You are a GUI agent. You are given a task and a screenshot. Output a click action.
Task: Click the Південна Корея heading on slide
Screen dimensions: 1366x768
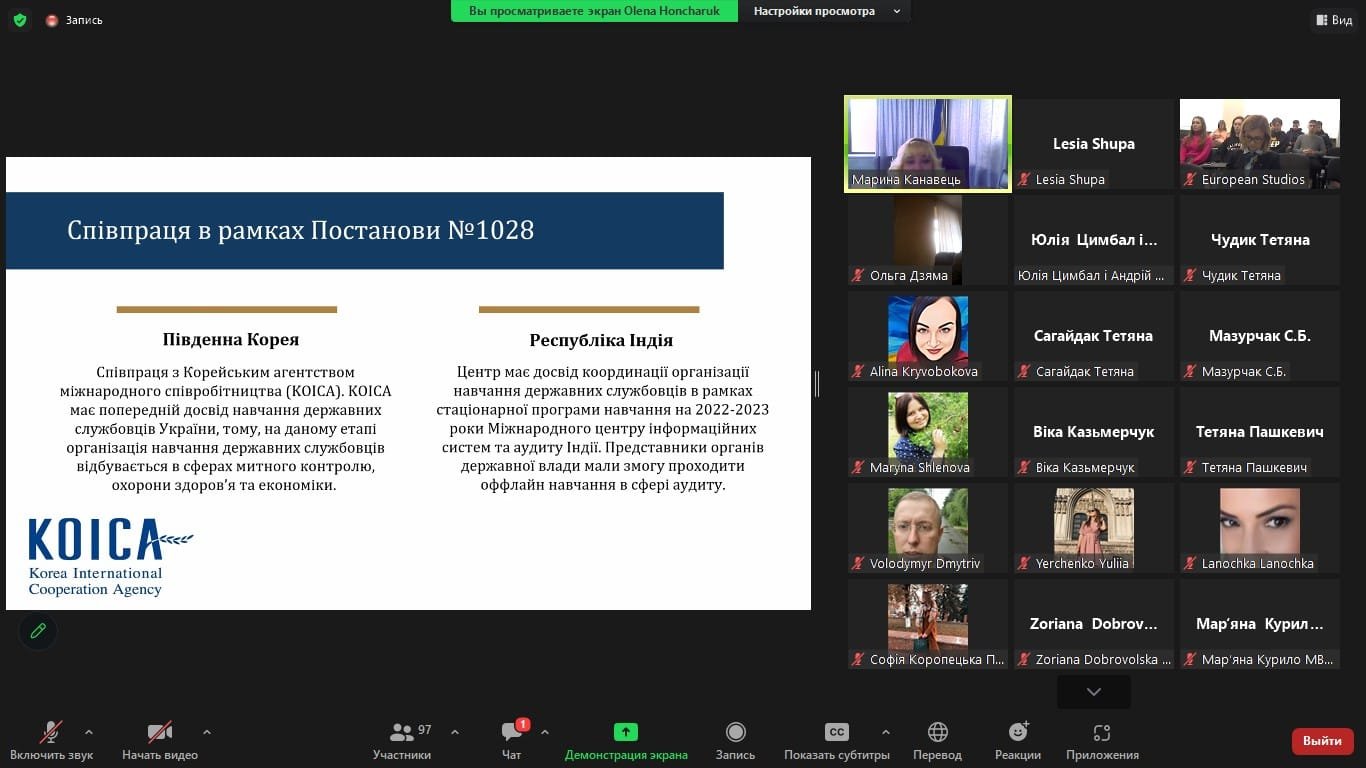[231, 340]
